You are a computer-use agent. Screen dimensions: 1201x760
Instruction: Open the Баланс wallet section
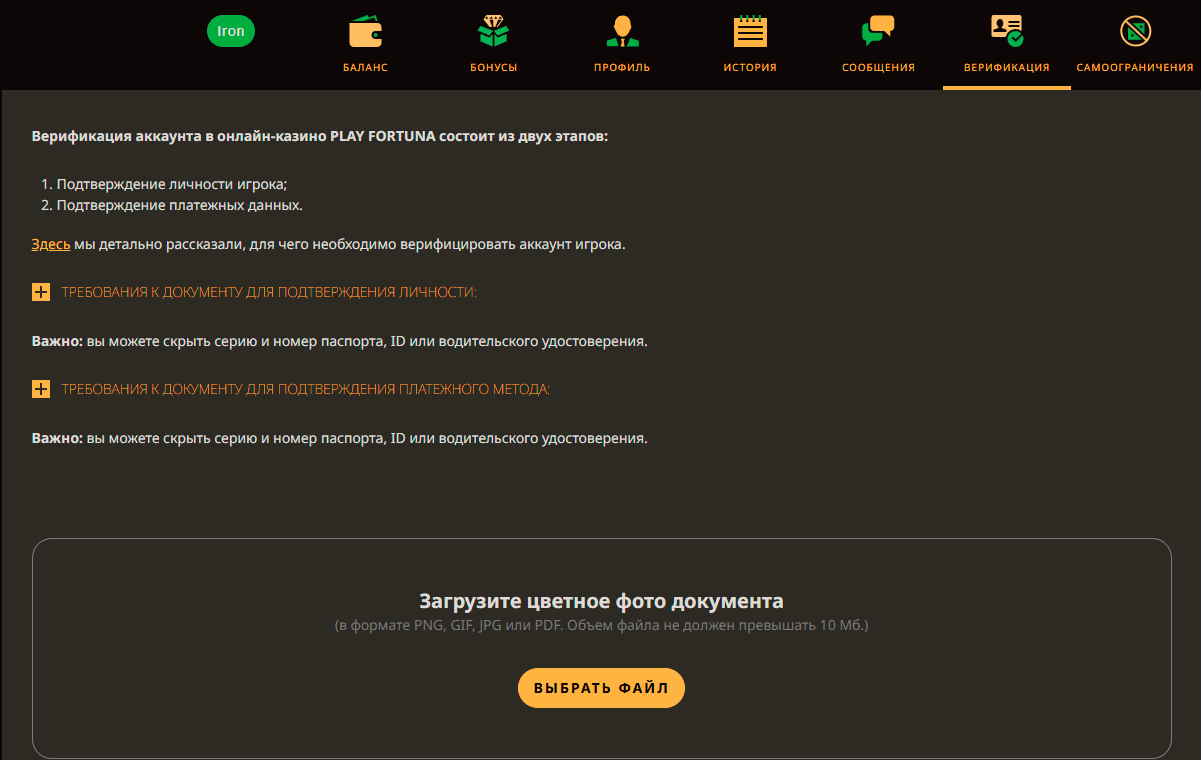(x=364, y=45)
